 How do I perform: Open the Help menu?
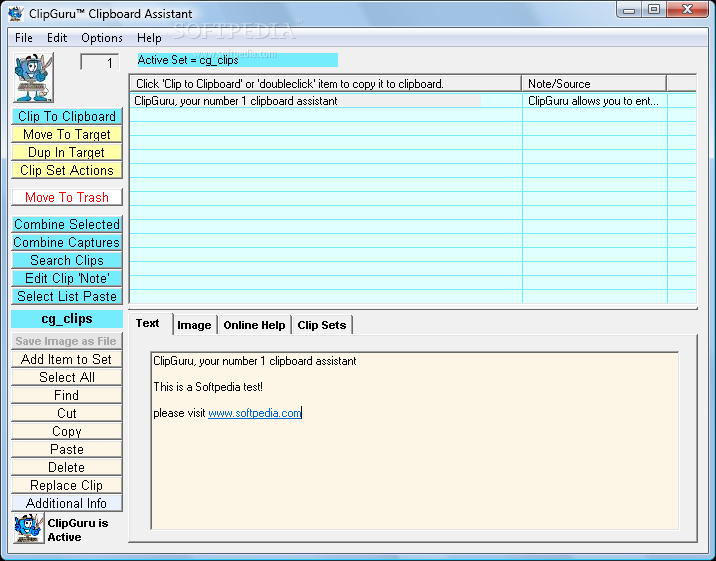click(149, 38)
